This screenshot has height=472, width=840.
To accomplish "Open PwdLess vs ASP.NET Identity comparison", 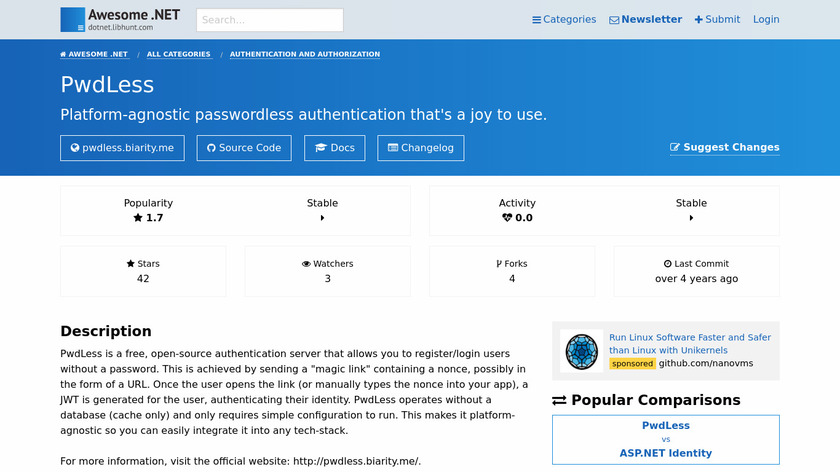I will [665, 439].
